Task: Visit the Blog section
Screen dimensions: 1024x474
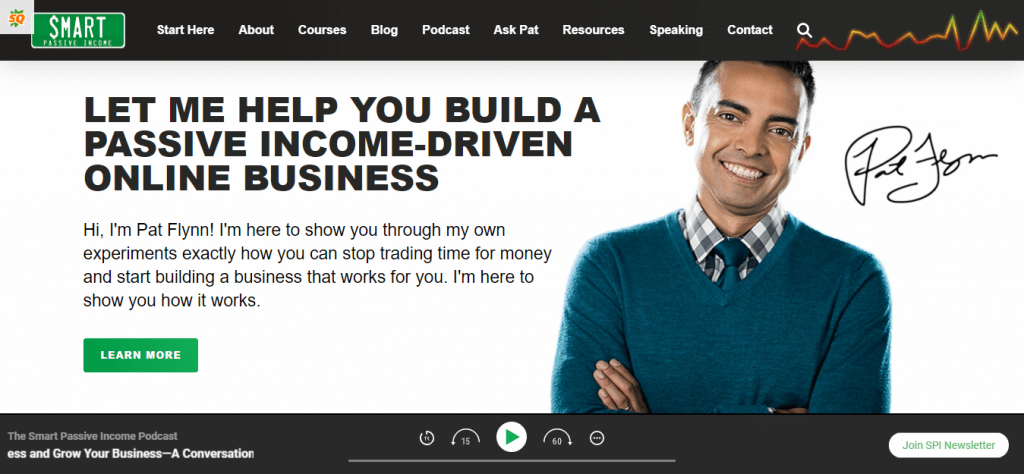Action: pyautogui.click(x=384, y=30)
